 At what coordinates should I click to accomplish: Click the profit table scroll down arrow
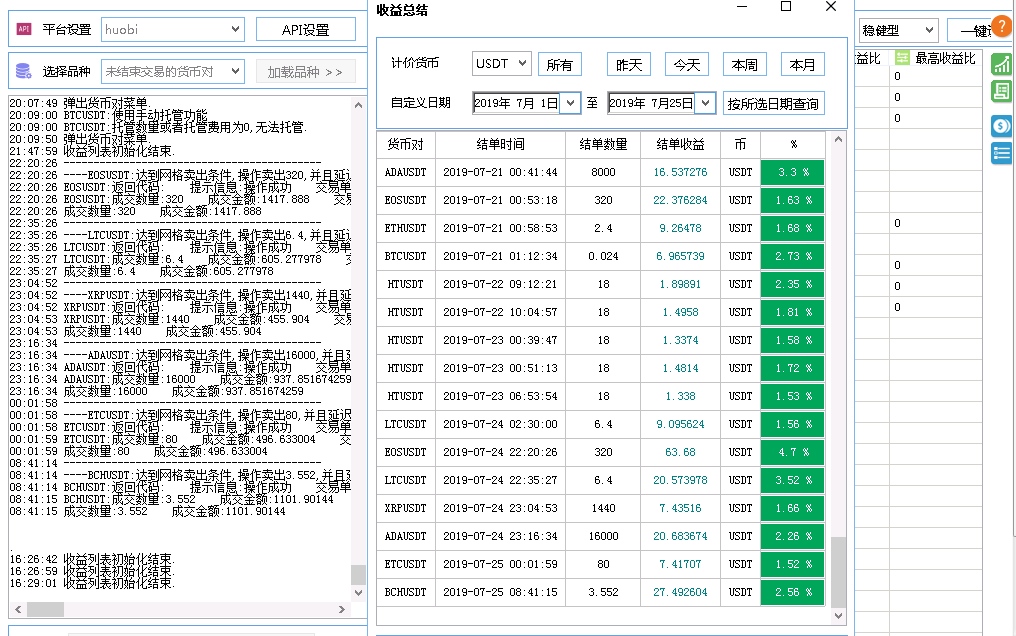(838, 616)
